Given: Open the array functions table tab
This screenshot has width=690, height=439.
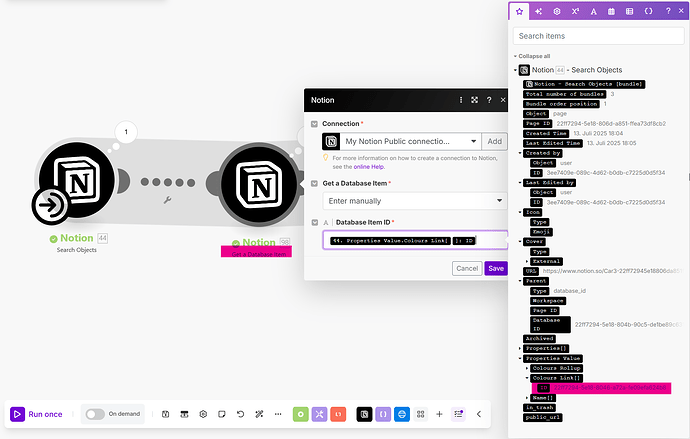Looking at the screenshot, I should pos(630,11).
